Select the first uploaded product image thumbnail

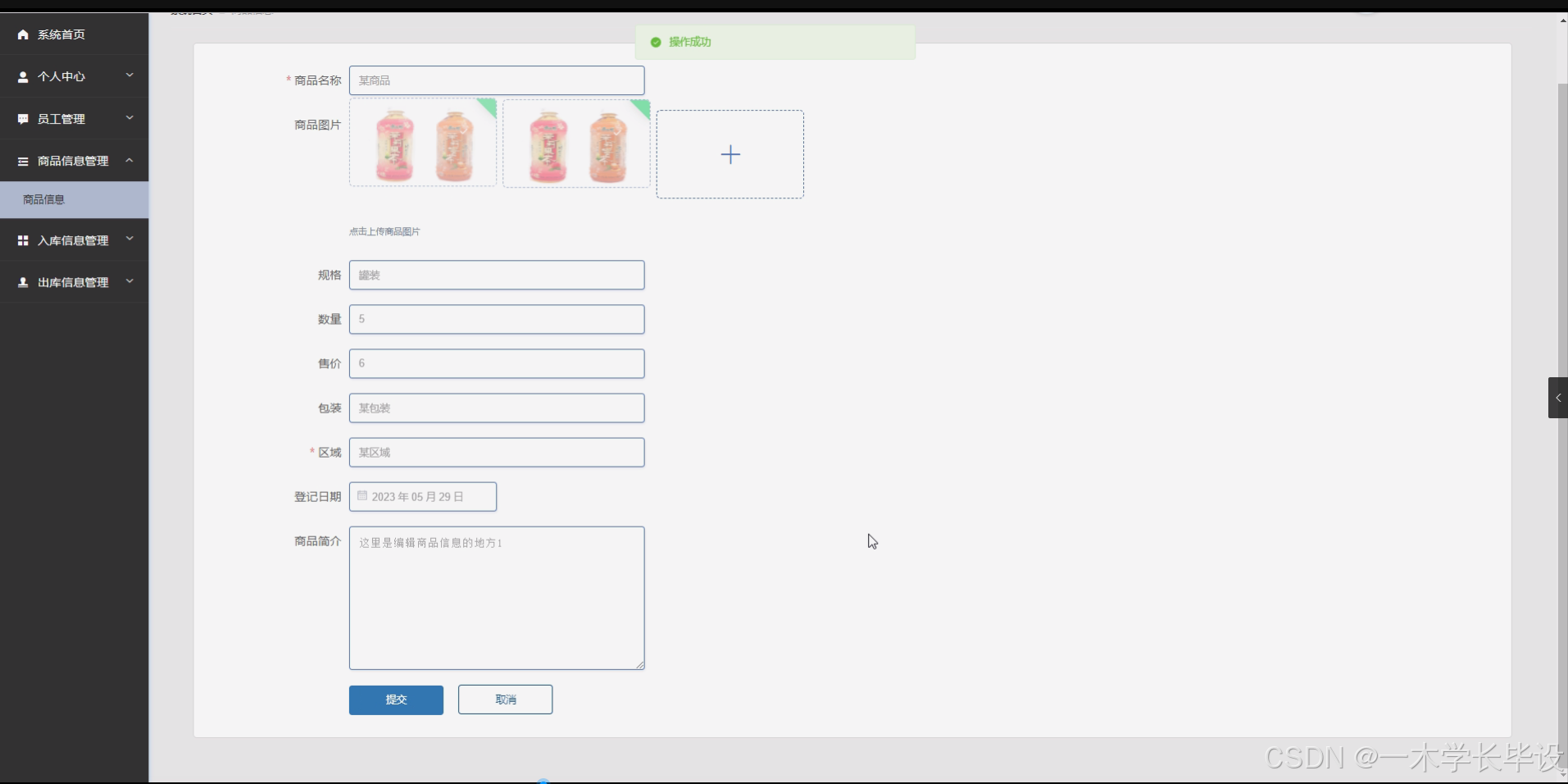[x=423, y=143]
